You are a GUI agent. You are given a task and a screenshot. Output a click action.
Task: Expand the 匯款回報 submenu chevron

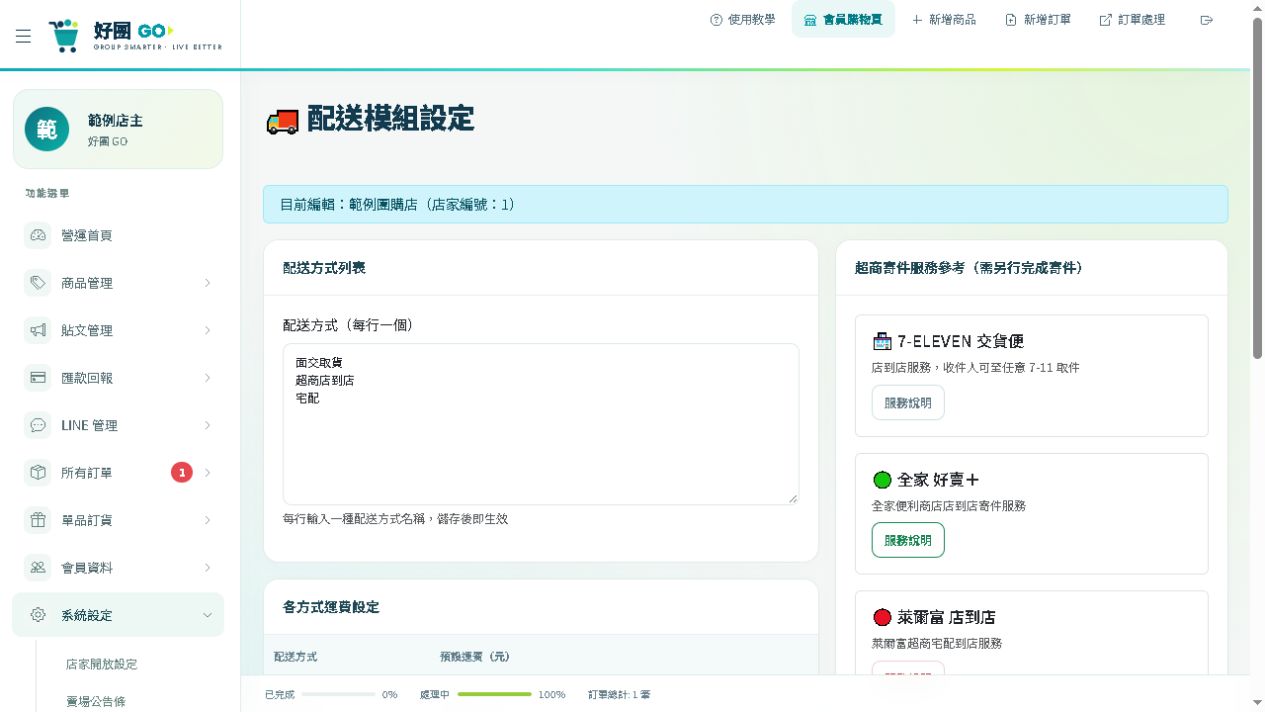pos(207,378)
